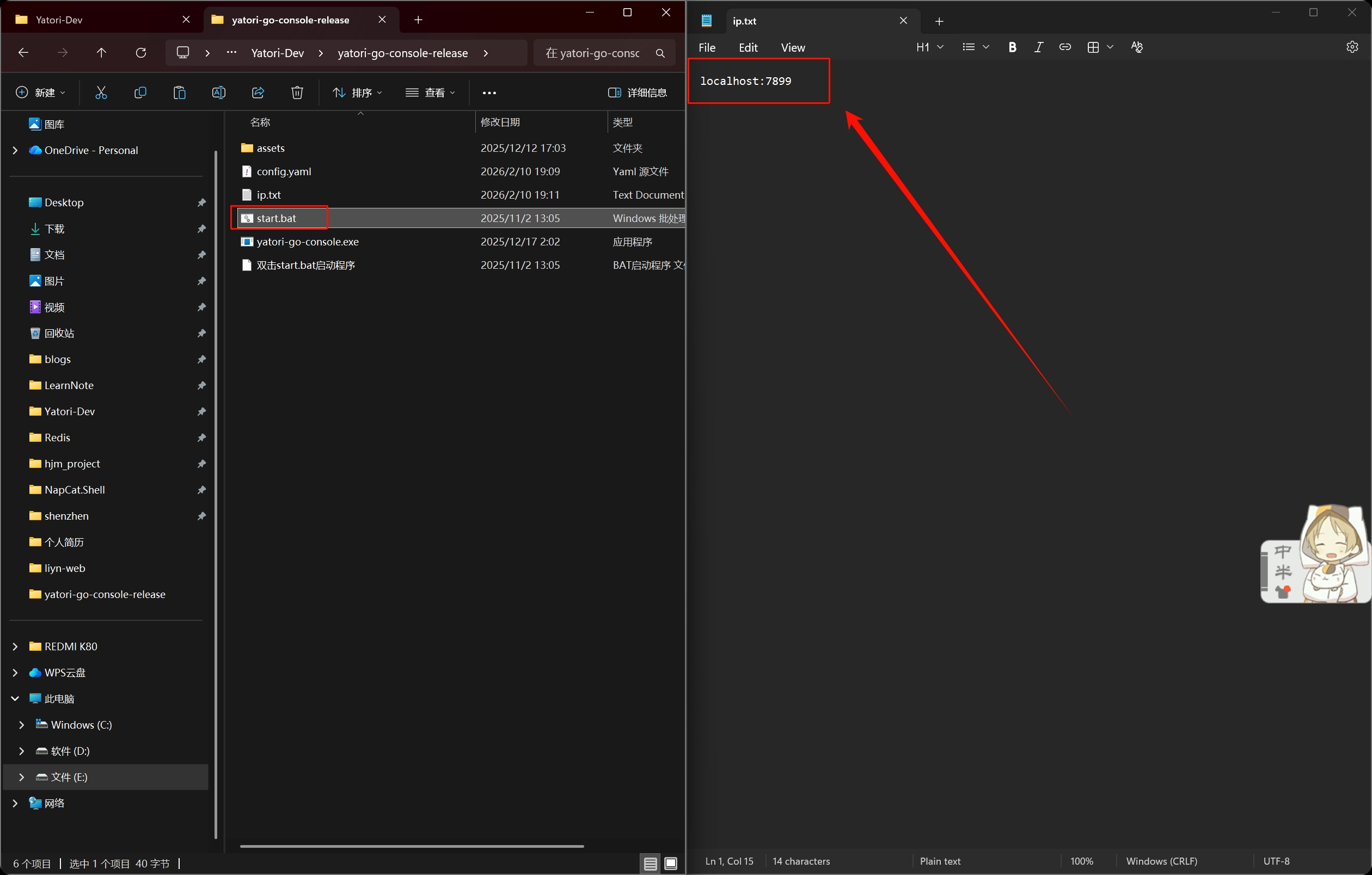Screen dimensions: 1372x875
Task: Click the Copy icon in Explorer toolbar
Action: click(x=140, y=93)
